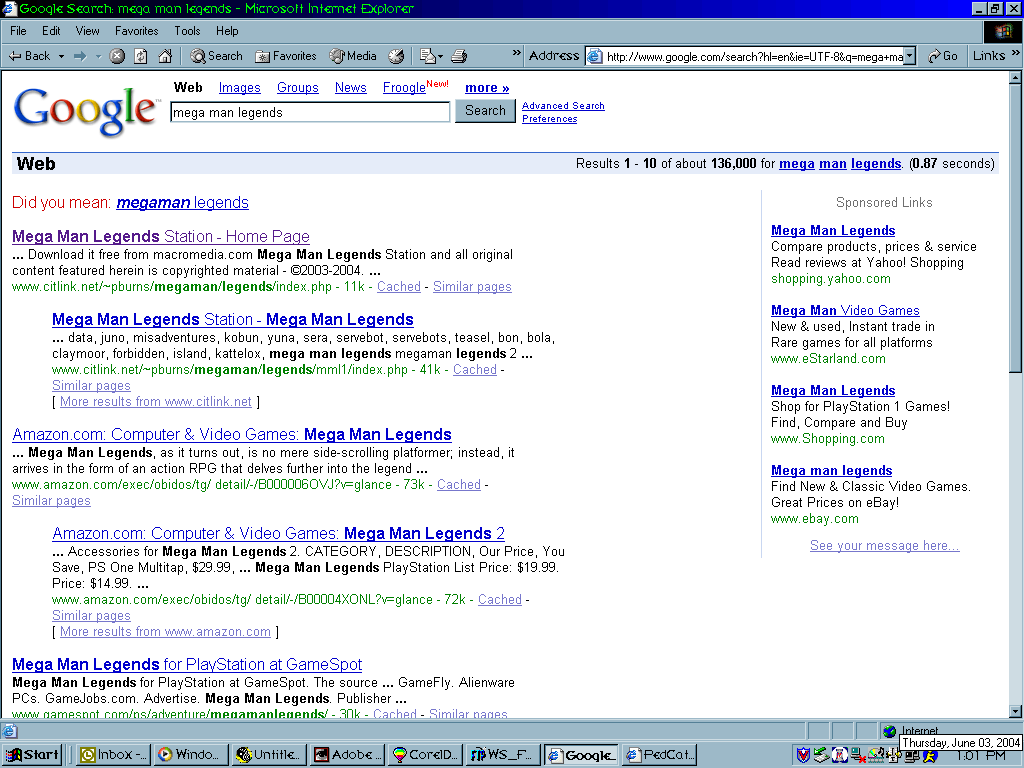Image resolution: width=1024 pixels, height=768 pixels.
Task: Open the Favorites pane
Action: (x=286, y=56)
